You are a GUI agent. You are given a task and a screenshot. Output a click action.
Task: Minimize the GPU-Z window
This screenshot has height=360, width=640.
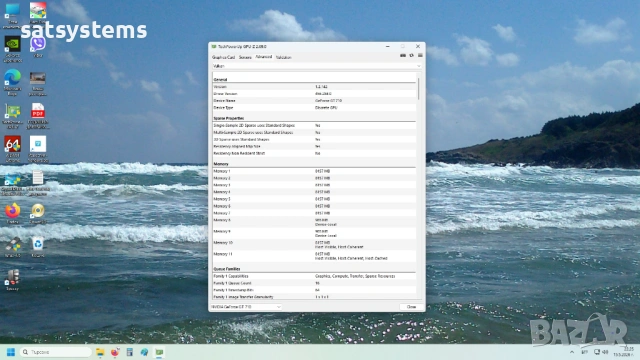point(387,46)
